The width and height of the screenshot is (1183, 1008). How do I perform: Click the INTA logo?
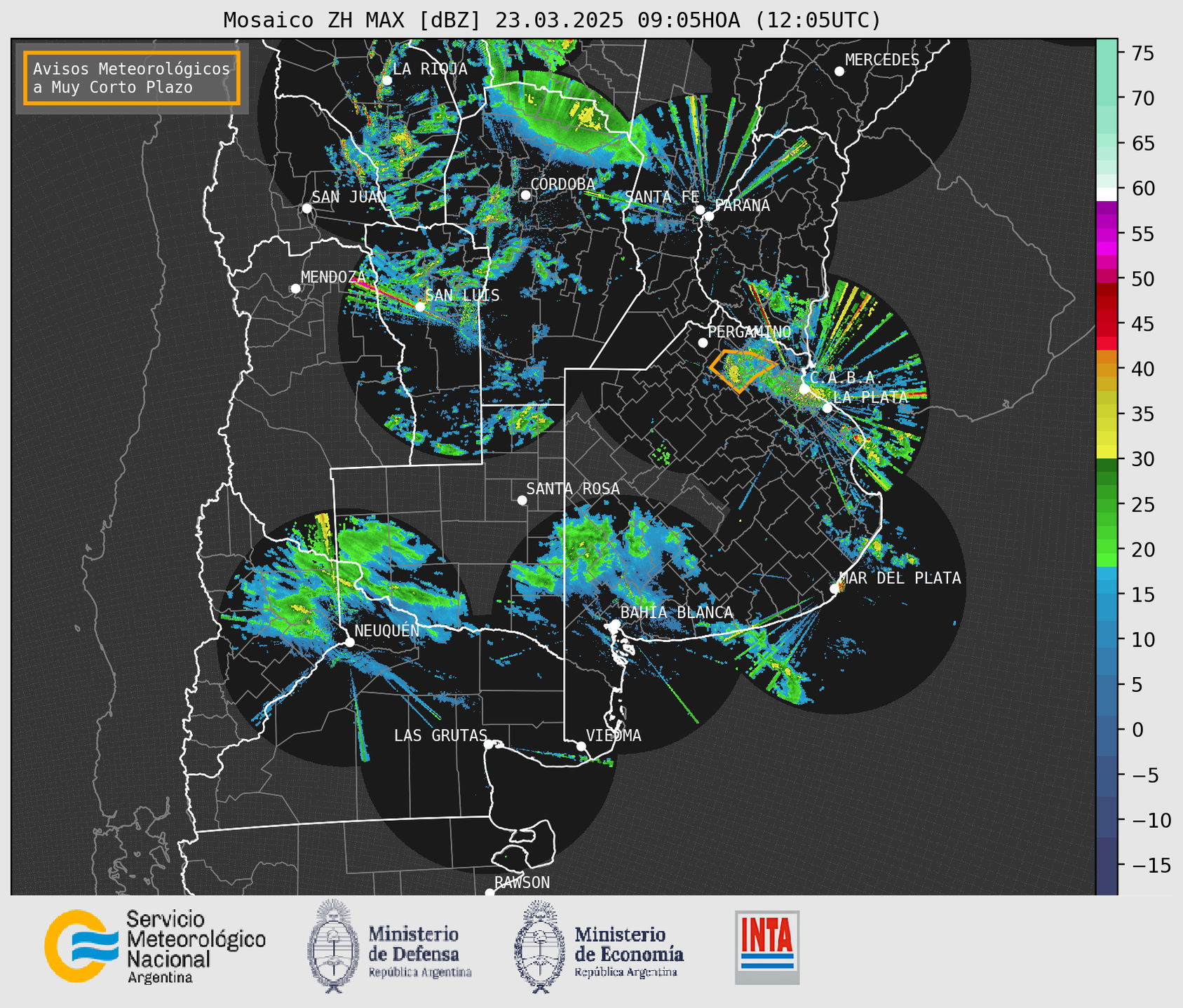(767, 947)
